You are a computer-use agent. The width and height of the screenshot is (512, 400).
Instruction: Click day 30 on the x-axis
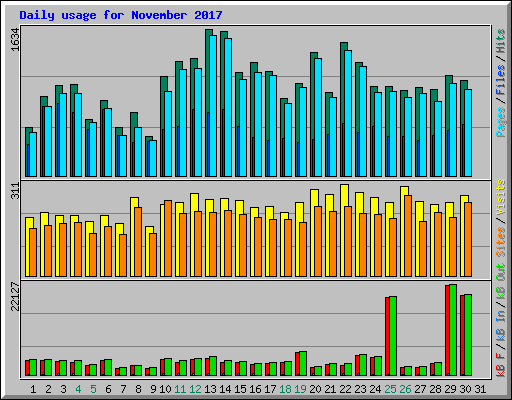click(465, 389)
